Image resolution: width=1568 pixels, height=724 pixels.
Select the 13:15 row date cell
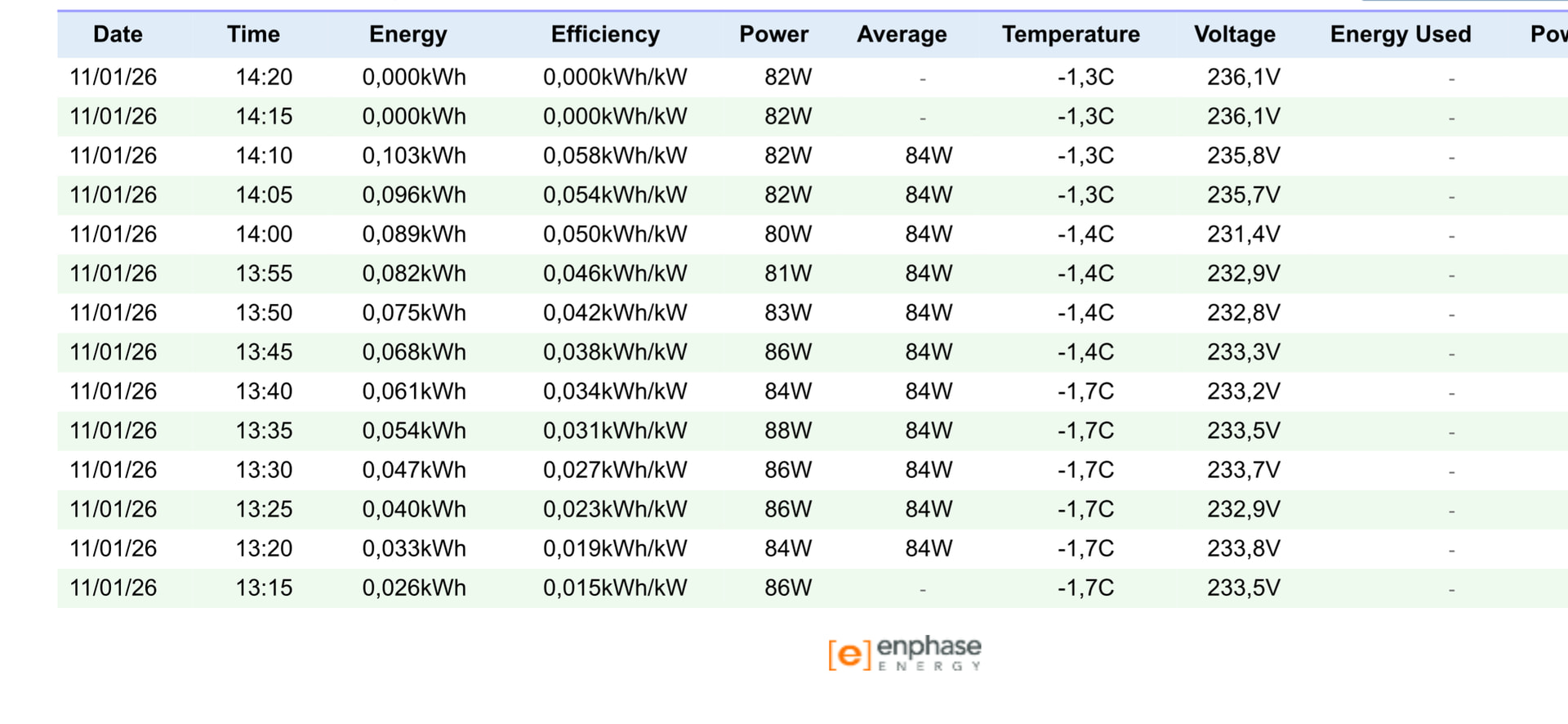coord(114,588)
